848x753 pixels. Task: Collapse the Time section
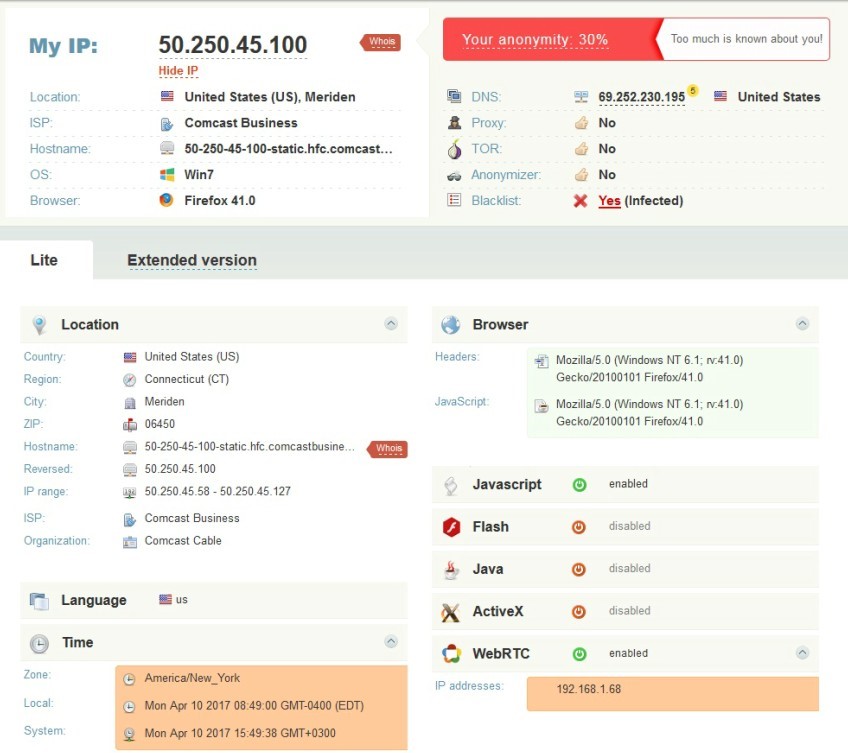pyautogui.click(x=391, y=642)
